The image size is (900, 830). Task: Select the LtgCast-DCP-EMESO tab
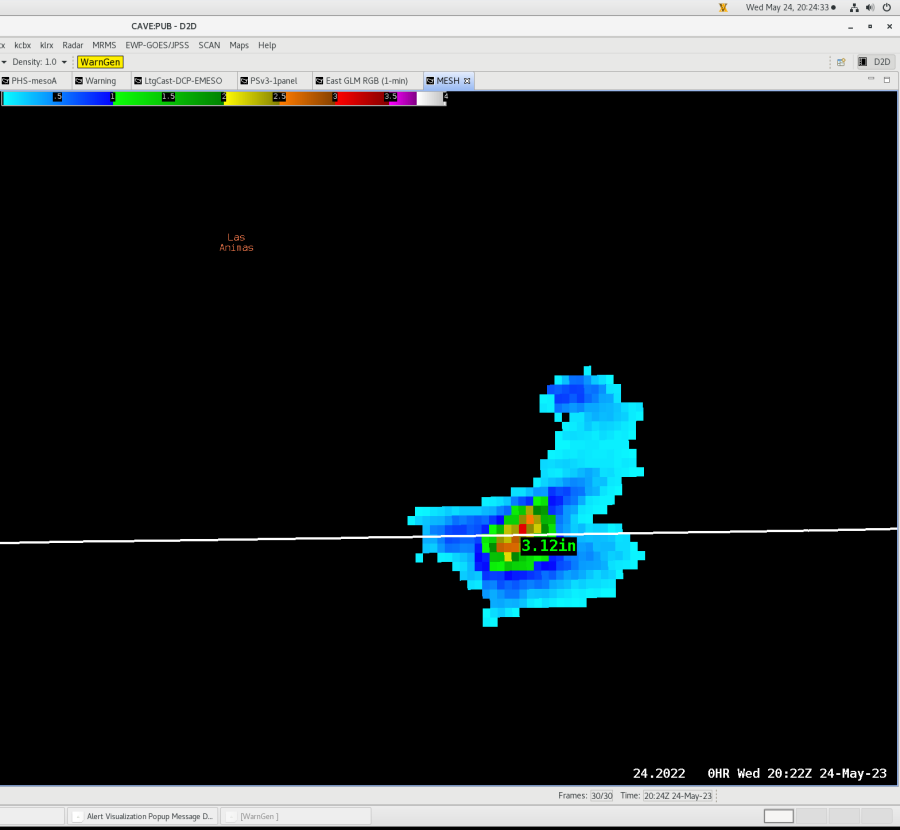pos(182,81)
